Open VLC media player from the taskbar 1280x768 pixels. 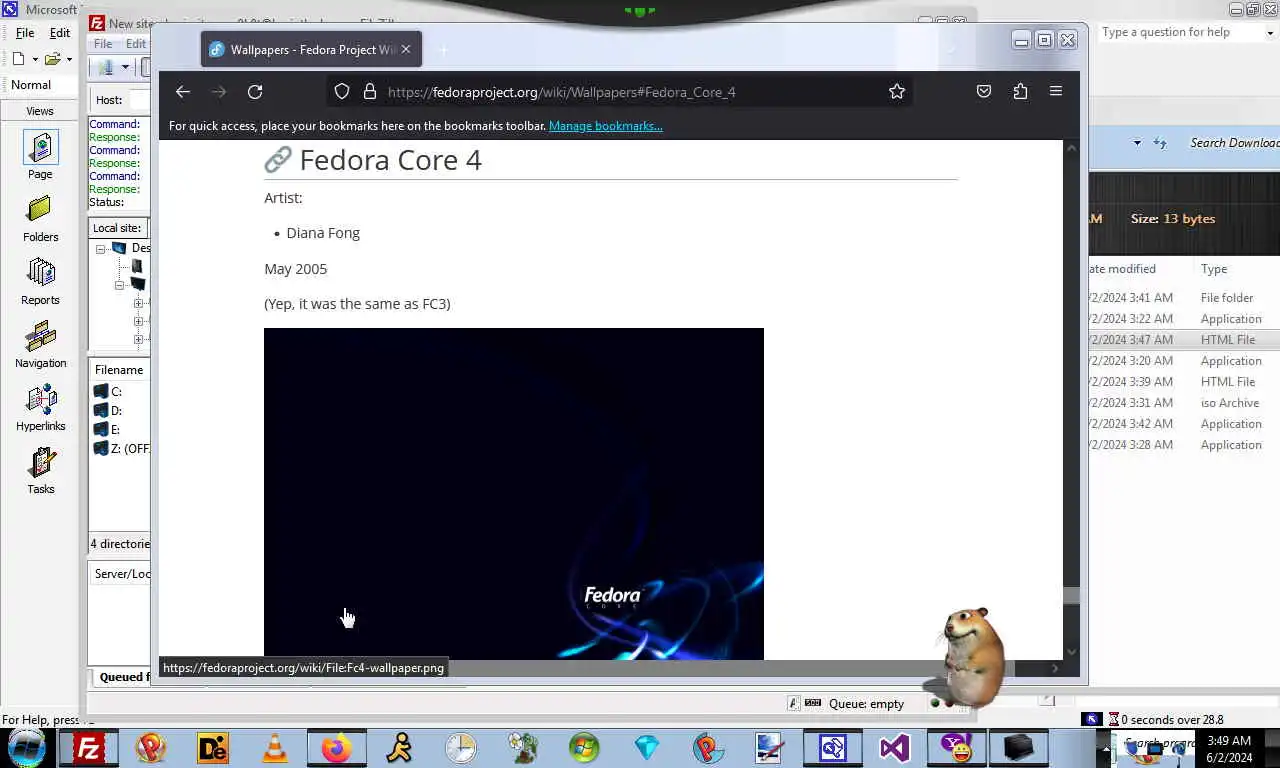pyautogui.click(x=275, y=748)
